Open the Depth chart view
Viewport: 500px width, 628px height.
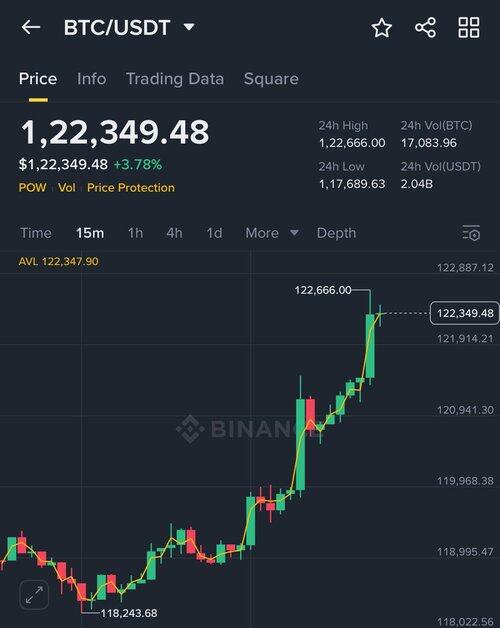pyautogui.click(x=336, y=233)
